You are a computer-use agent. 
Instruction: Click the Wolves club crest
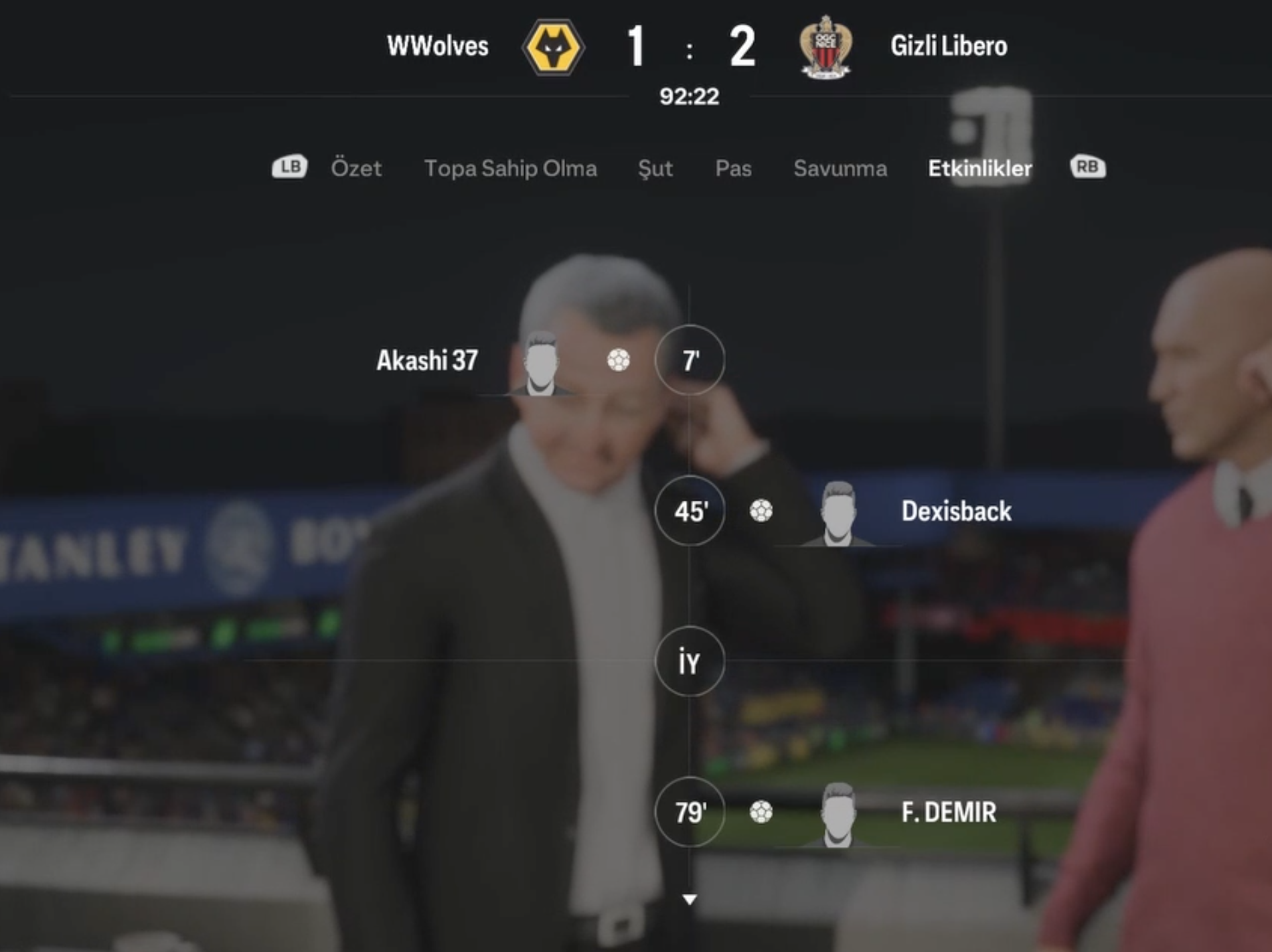click(553, 48)
